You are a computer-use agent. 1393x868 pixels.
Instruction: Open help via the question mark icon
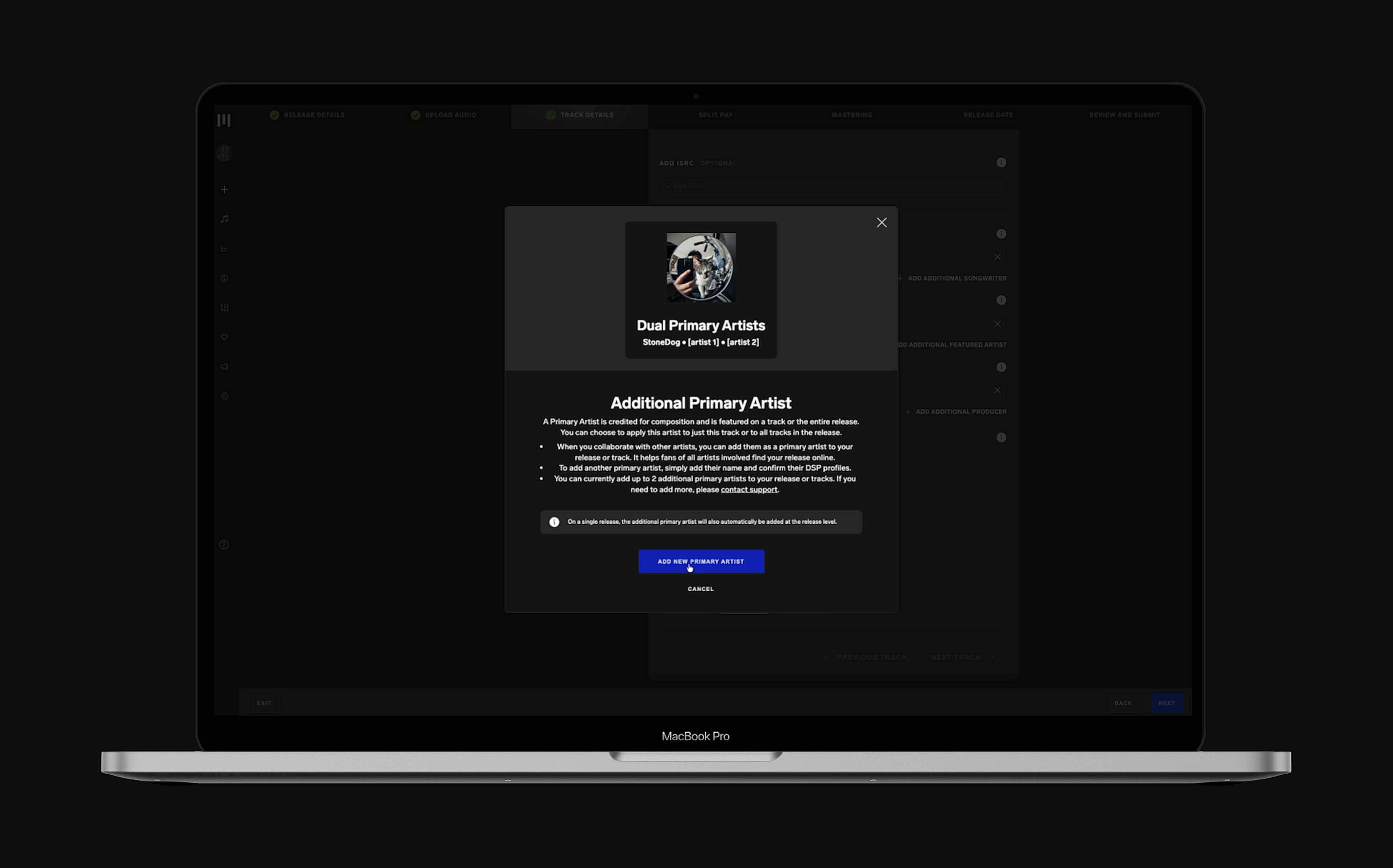click(x=223, y=544)
